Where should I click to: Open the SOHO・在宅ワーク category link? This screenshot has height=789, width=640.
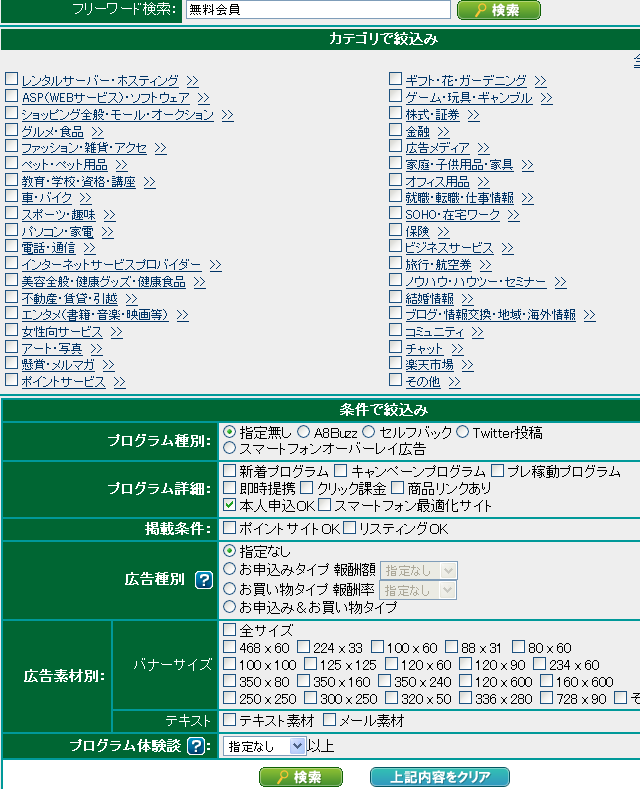(x=453, y=215)
